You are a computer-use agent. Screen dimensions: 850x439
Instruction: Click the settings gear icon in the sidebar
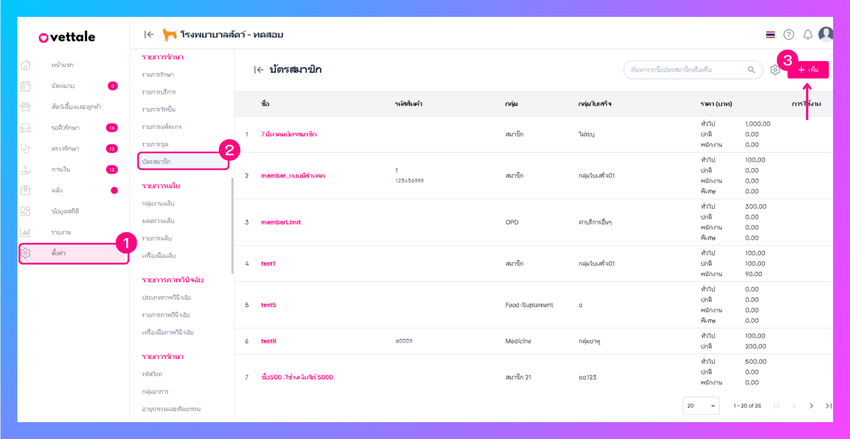[26, 253]
